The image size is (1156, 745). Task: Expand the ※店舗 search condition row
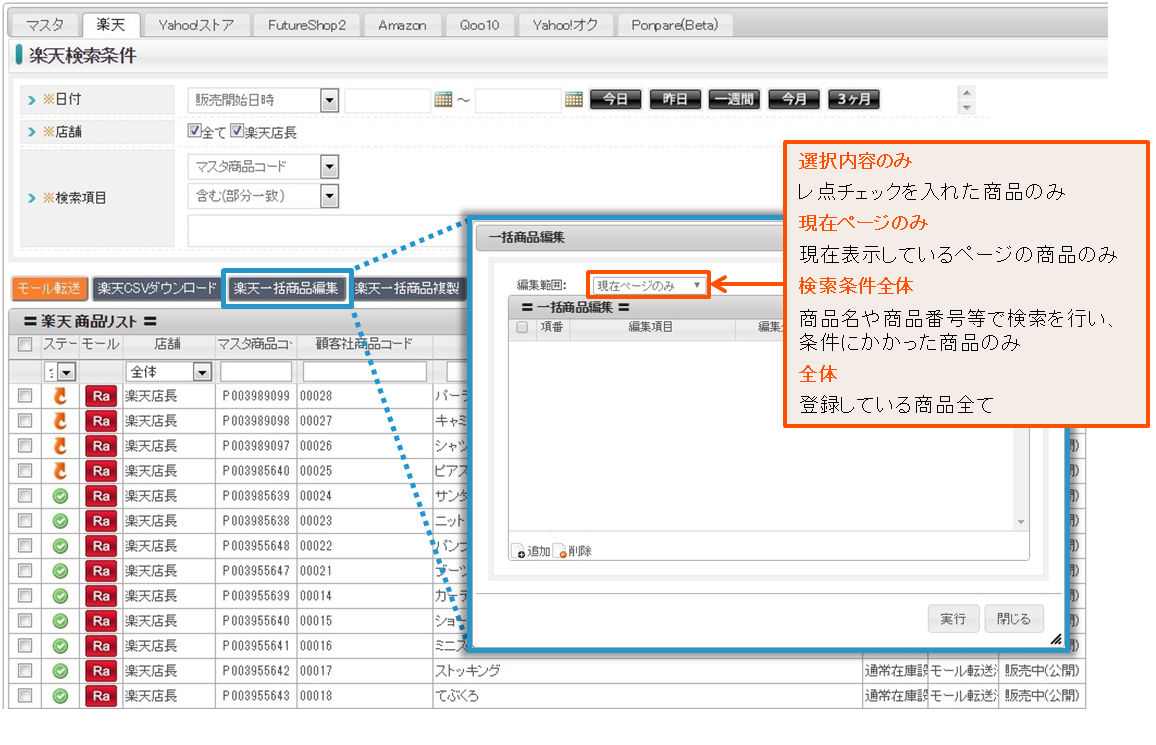31,132
